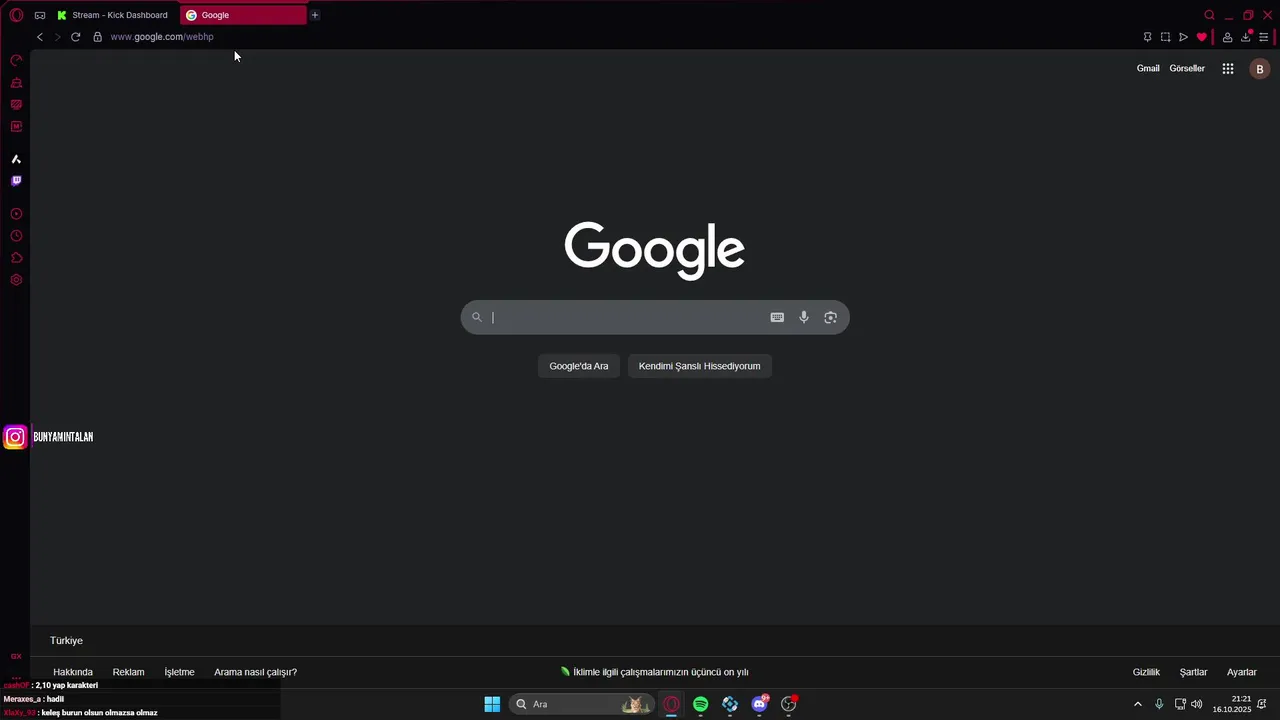Screen dimensions: 1280x720
Task: Open the volume speaker tray icon
Action: (1197, 704)
